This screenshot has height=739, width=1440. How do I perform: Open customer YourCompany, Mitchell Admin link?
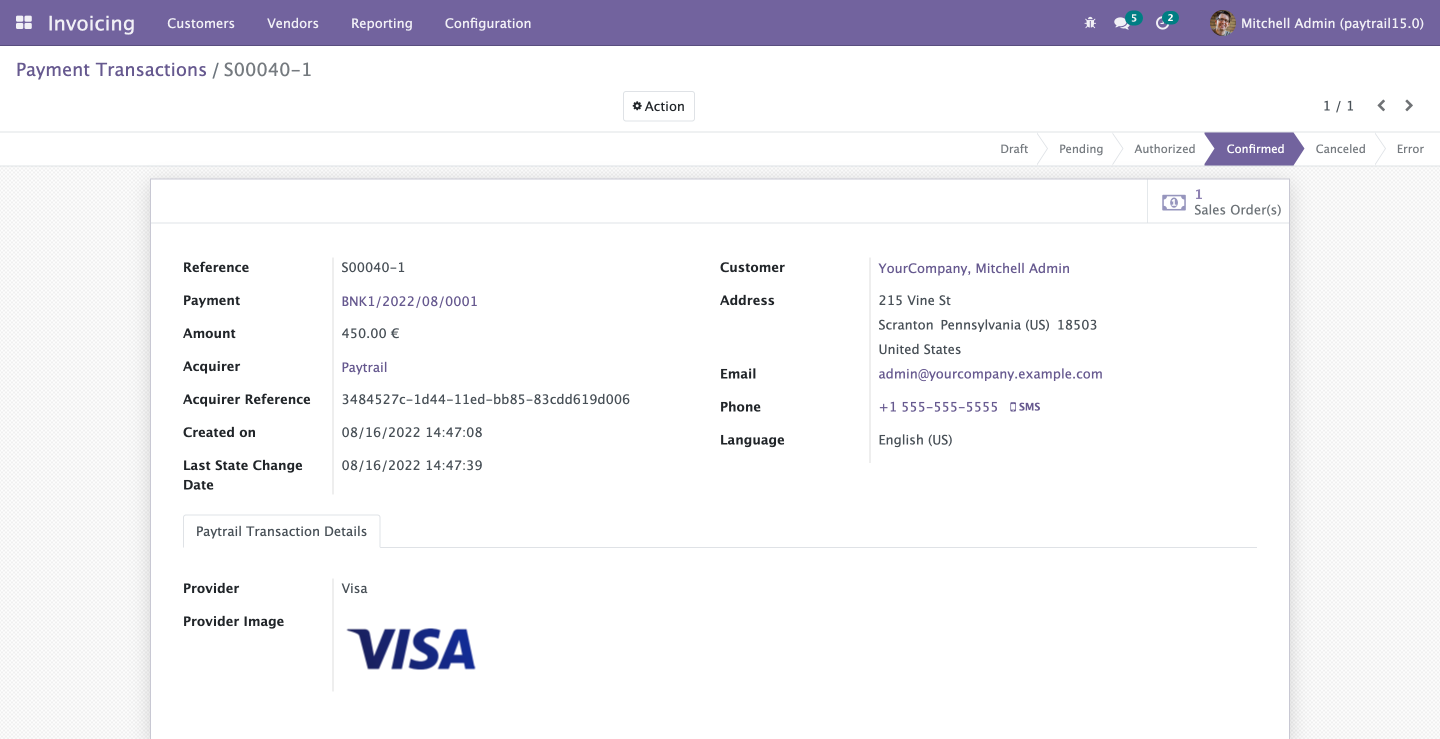(974, 268)
